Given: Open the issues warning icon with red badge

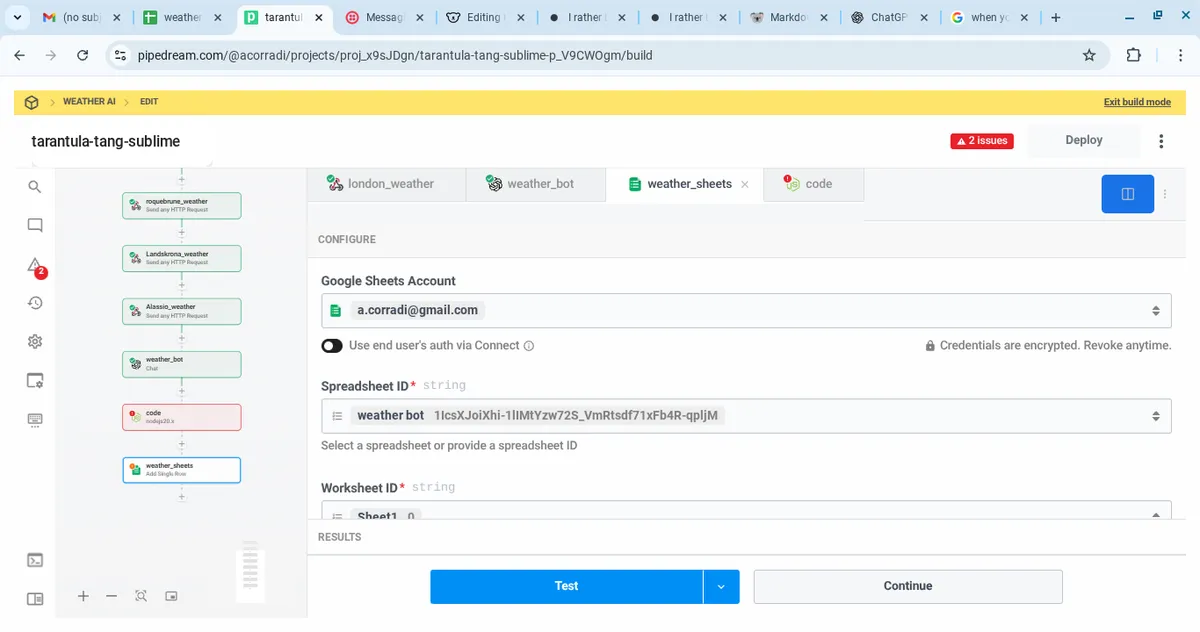Looking at the screenshot, I should (35, 266).
